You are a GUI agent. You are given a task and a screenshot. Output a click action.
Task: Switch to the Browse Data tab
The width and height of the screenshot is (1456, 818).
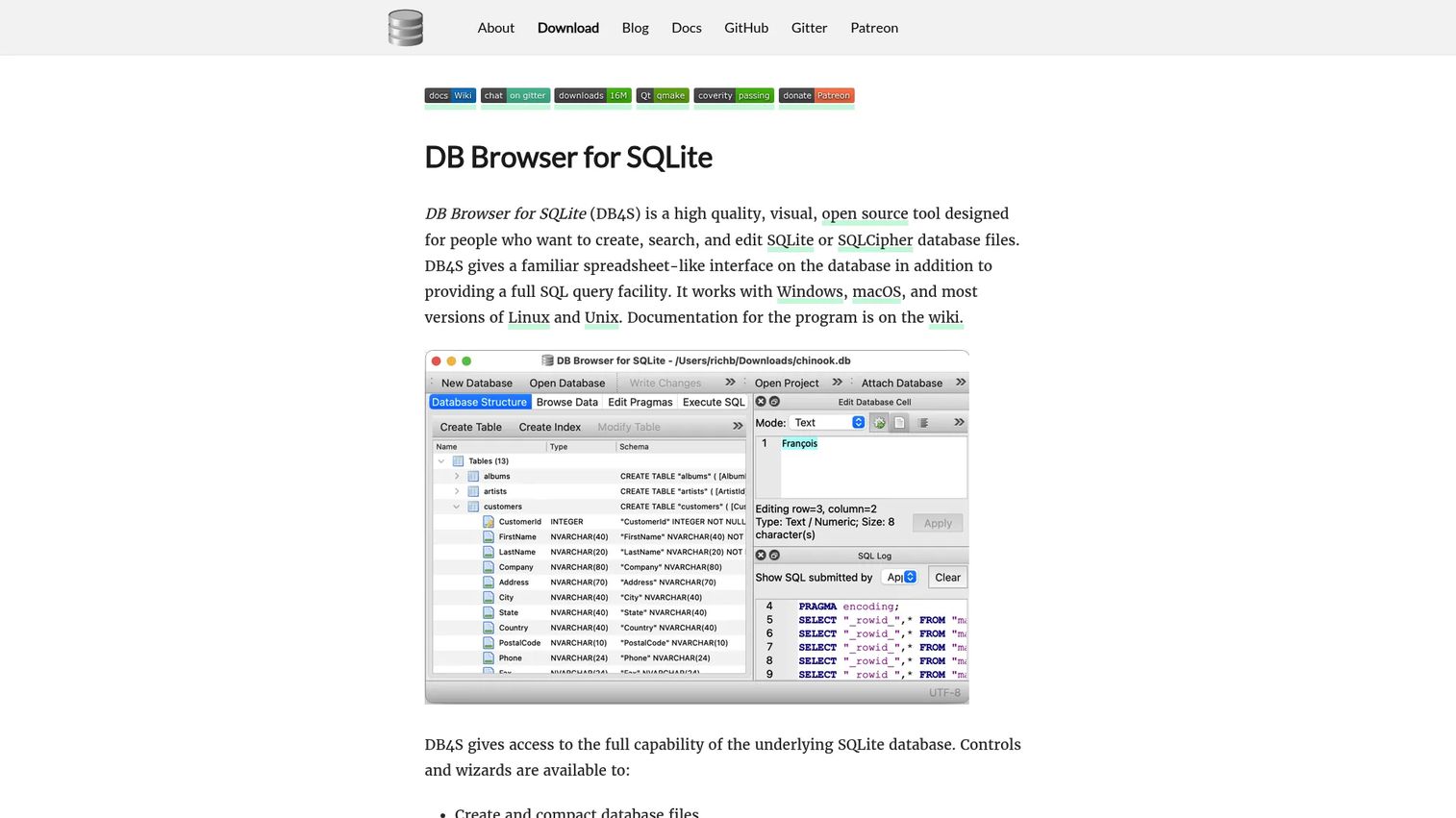[567, 402]
